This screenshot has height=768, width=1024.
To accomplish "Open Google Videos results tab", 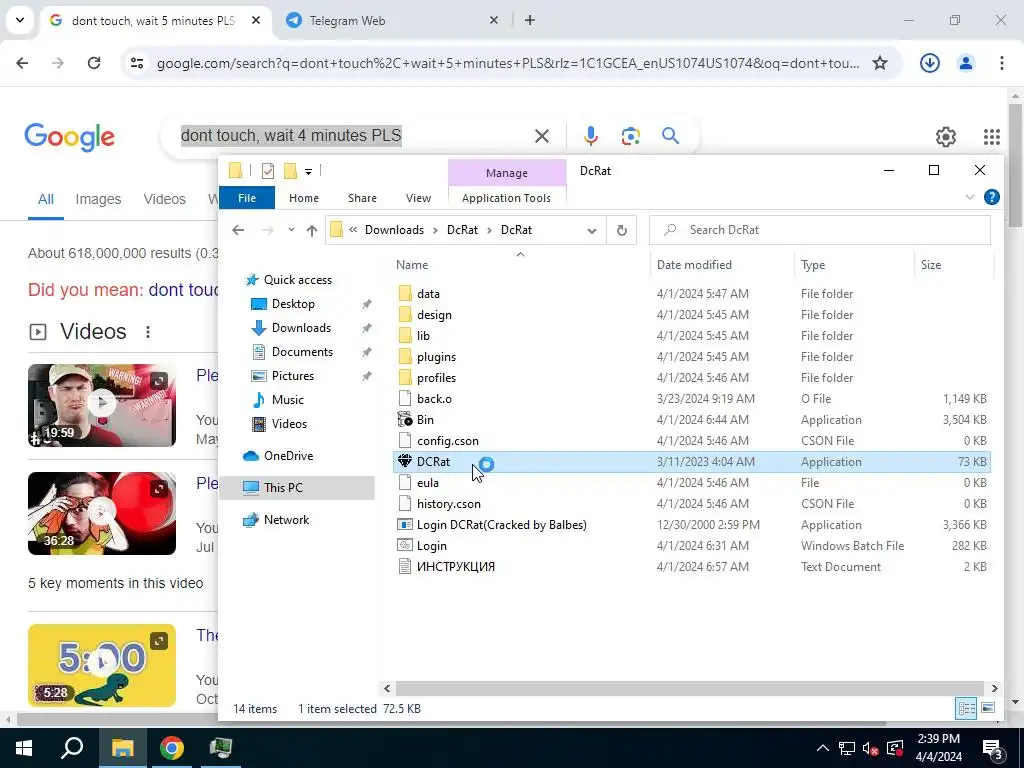I will click(165, 199).
